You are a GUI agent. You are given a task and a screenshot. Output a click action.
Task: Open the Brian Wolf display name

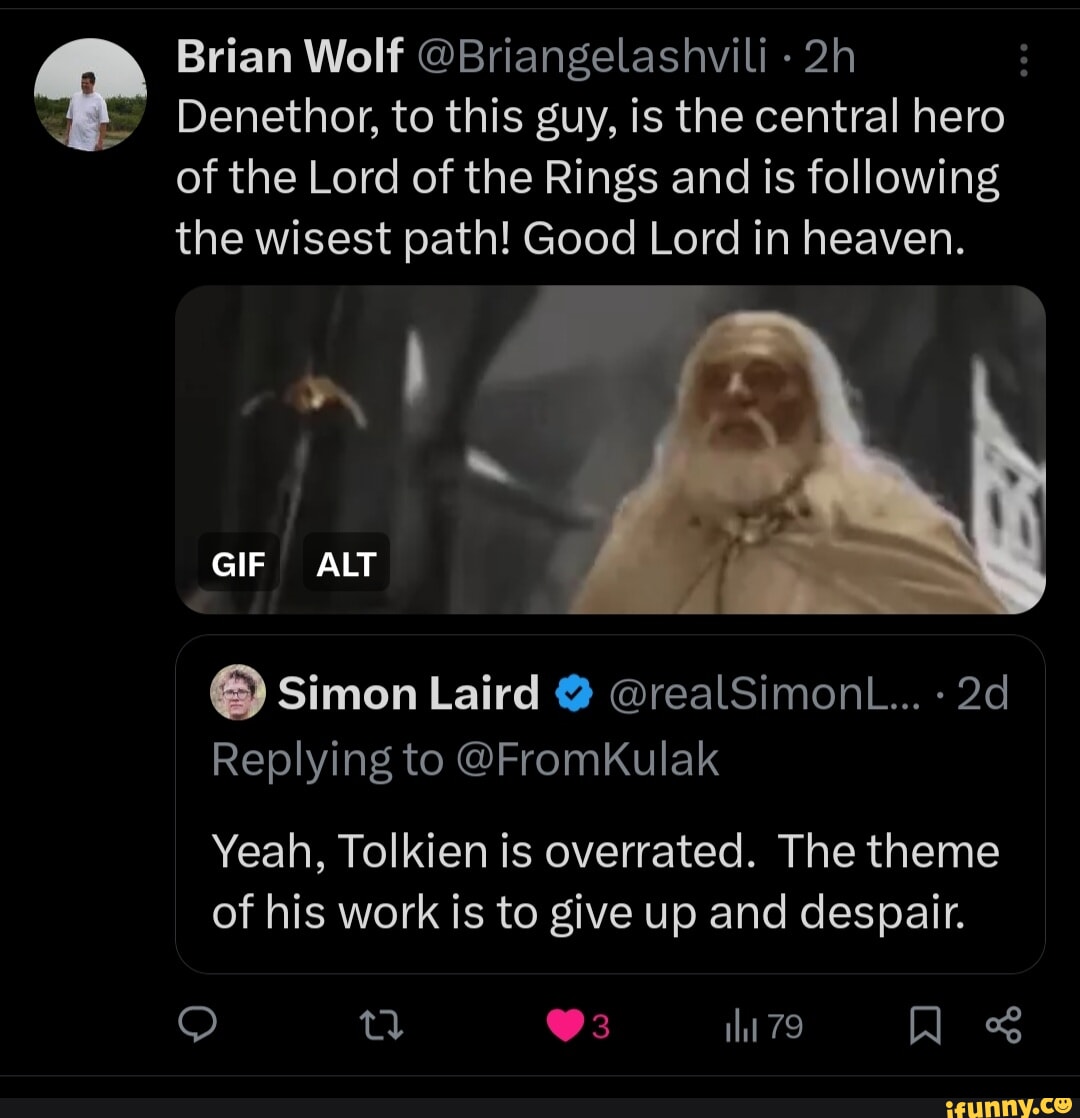click(290, 60)
